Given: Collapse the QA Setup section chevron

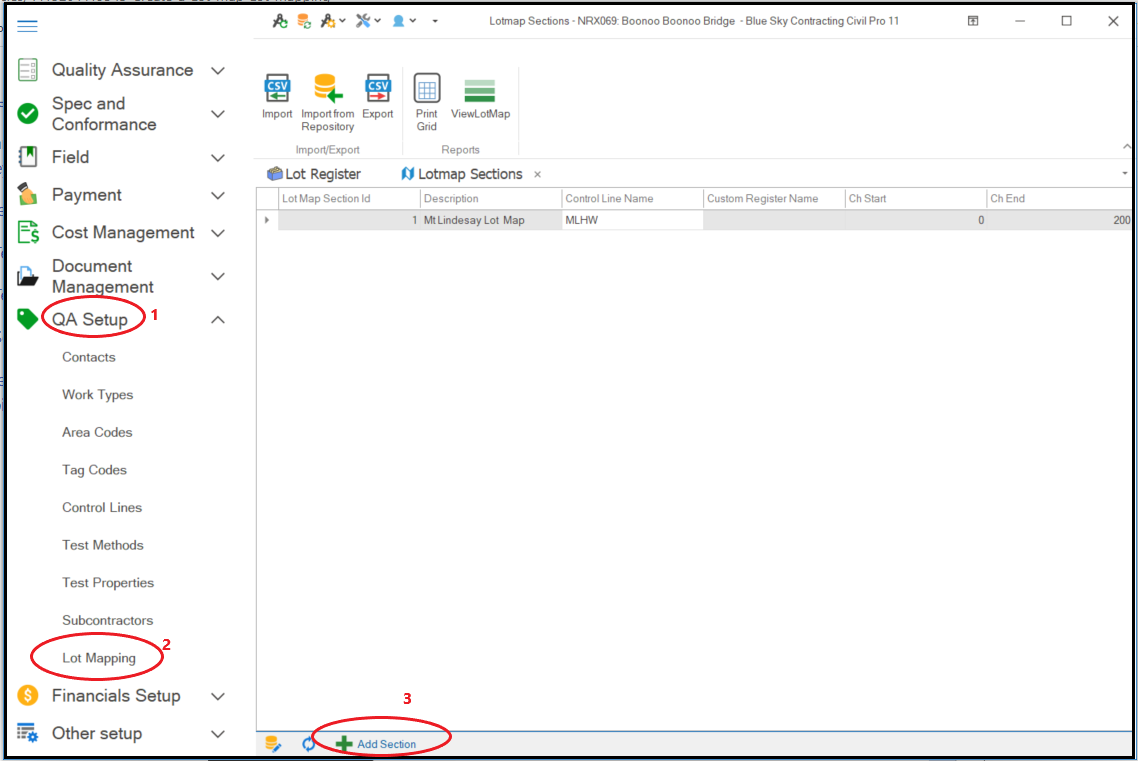Looking at the screenshot, I should (218, 319).
